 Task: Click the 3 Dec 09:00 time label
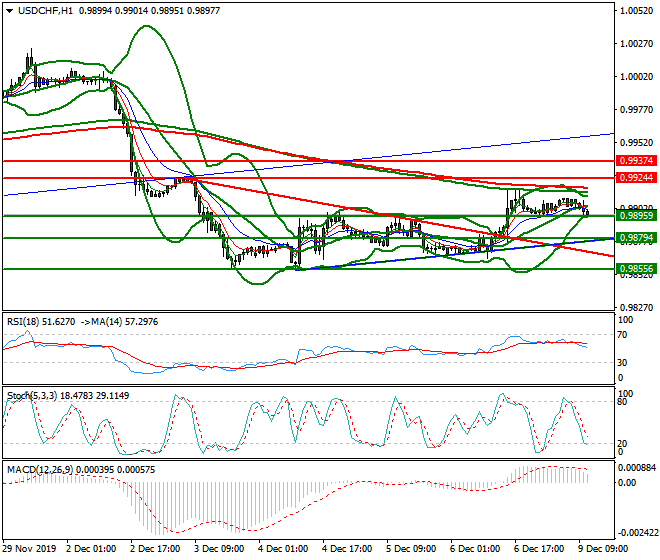point(219,549)
